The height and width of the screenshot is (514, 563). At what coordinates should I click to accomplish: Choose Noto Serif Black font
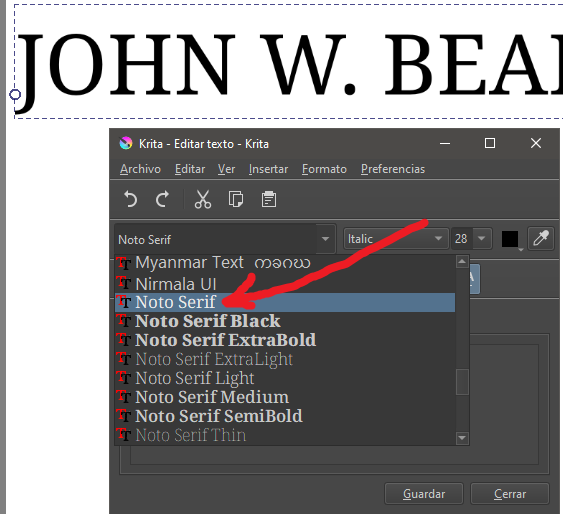tap(285, 321)
